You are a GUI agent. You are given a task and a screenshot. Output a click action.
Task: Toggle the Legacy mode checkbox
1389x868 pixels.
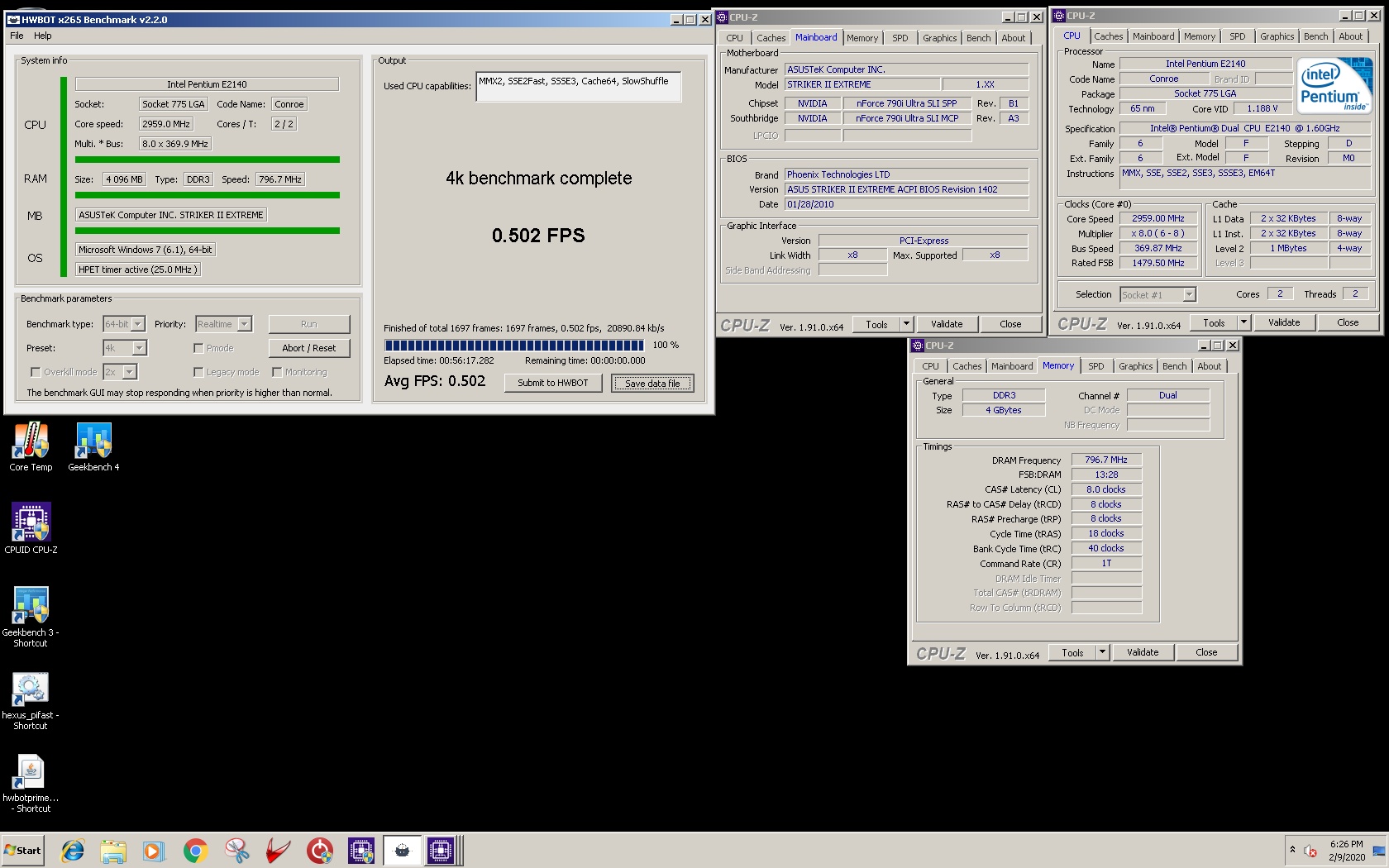tap(198, 372)
